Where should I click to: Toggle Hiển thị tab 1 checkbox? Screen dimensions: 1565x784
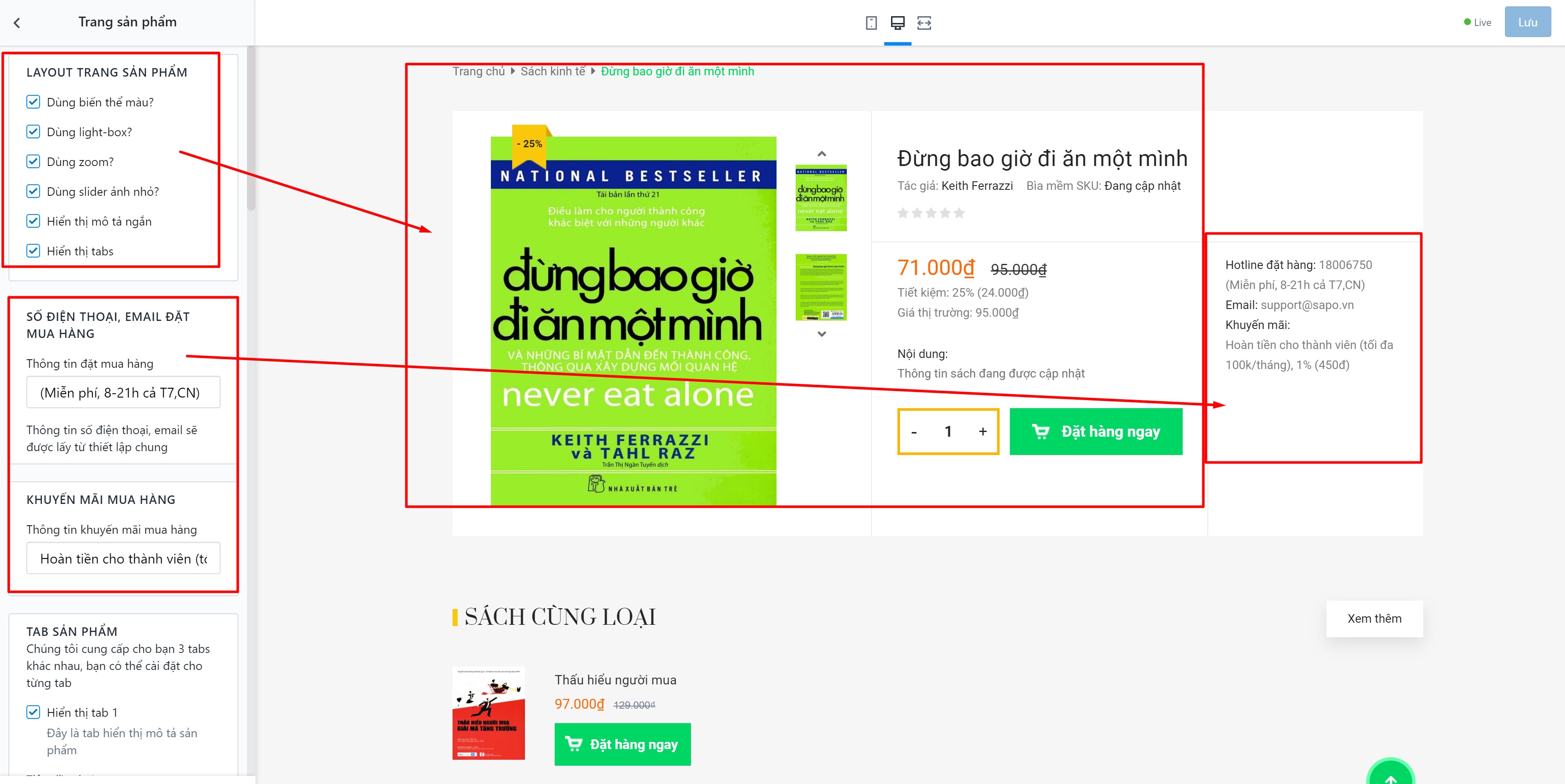(33, 712)
